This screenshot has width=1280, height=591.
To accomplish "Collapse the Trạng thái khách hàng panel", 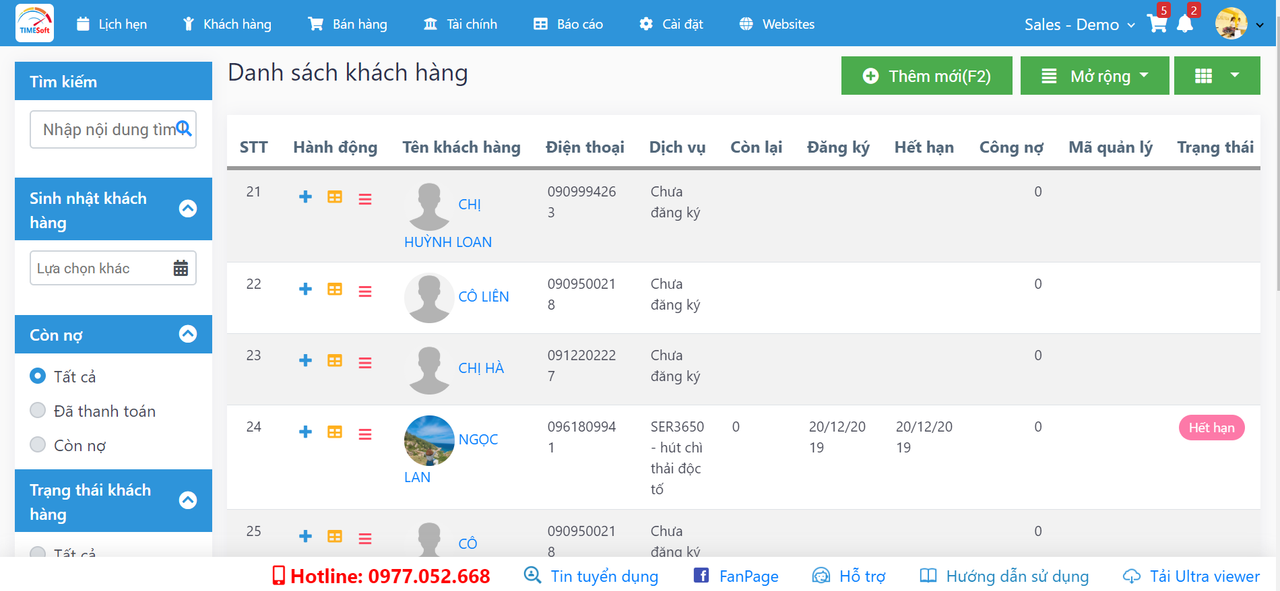I will pos(188,500).
